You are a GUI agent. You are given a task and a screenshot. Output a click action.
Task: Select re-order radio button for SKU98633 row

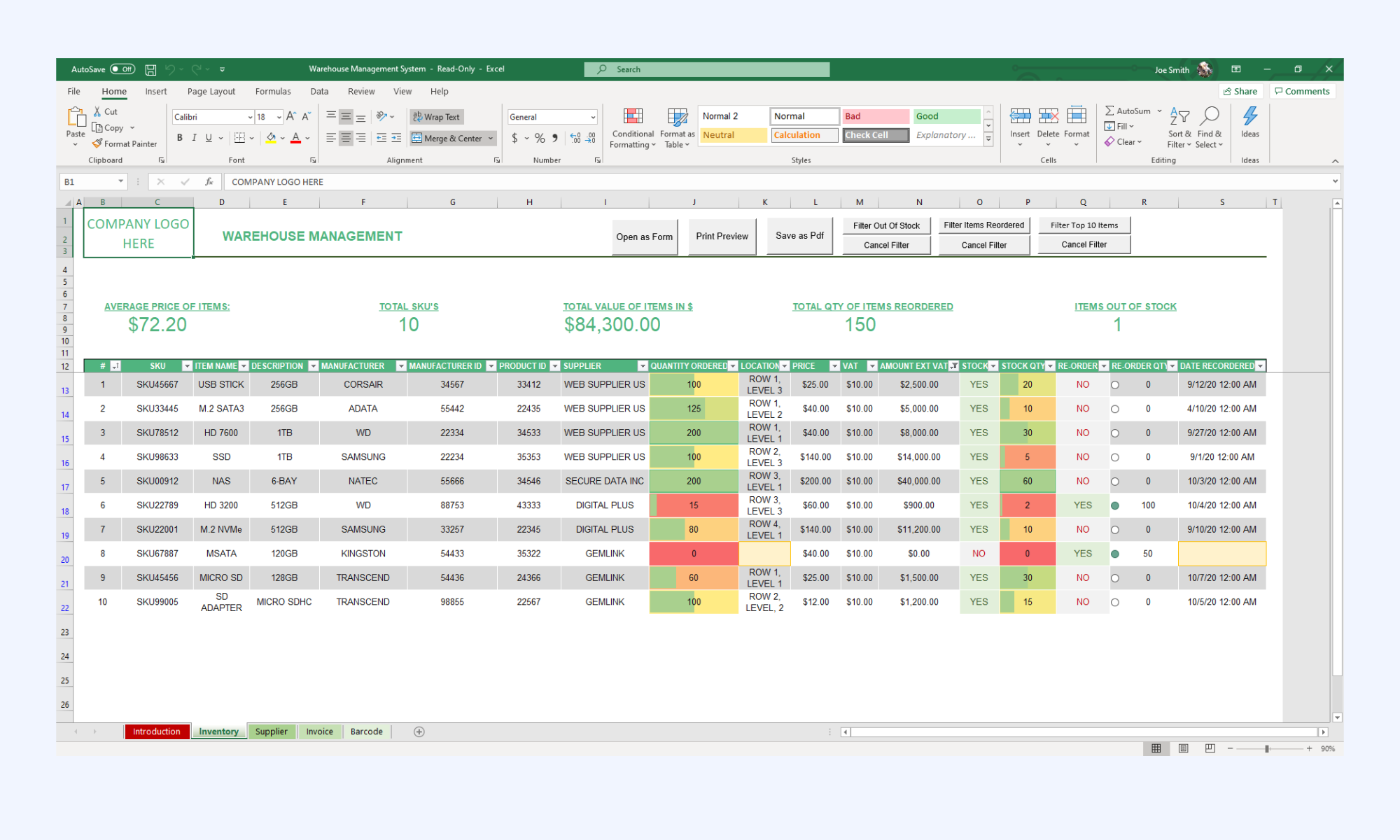pos(1115,457)
